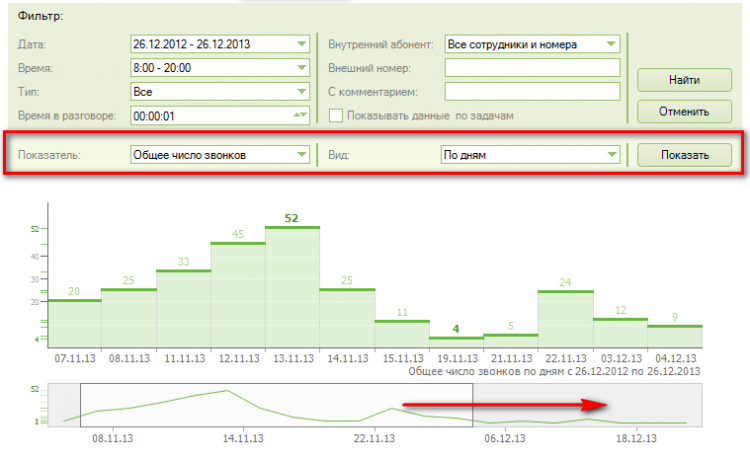This screenshot has width=750, height=459.
Task: Open the Дата date range dropdown
Action: [301, 44]
